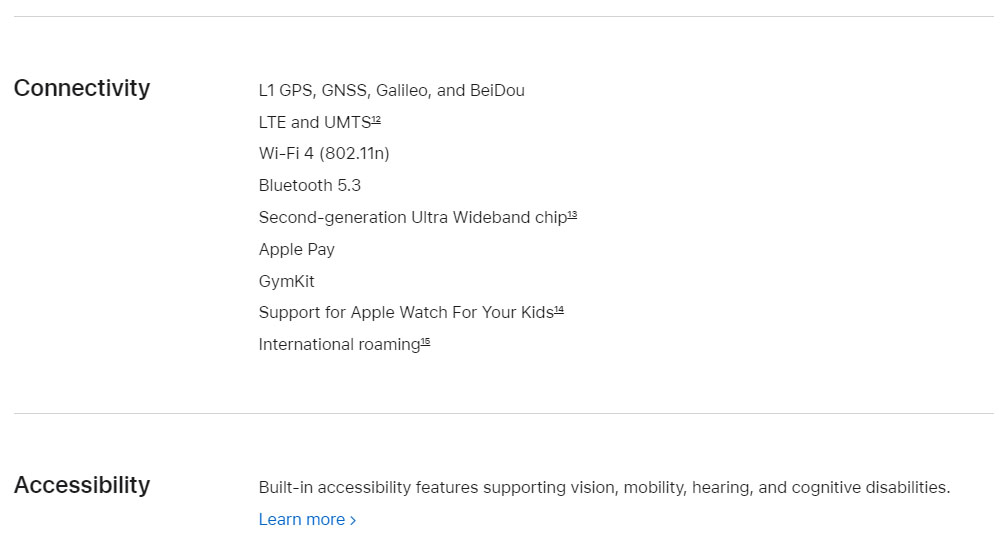Follow footnote 14 after Apple Watch For Your Kids
This screenshot has width=1005, height=539.
[559, 310]
